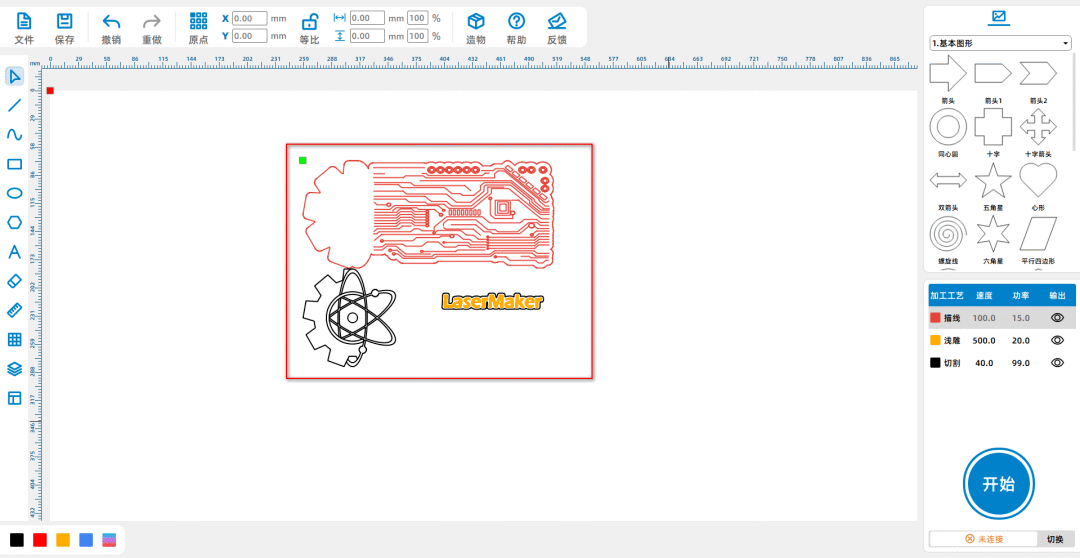Select the straight line drawing tool
Viewport: 1080px width, 558px height.
(14, 105)
